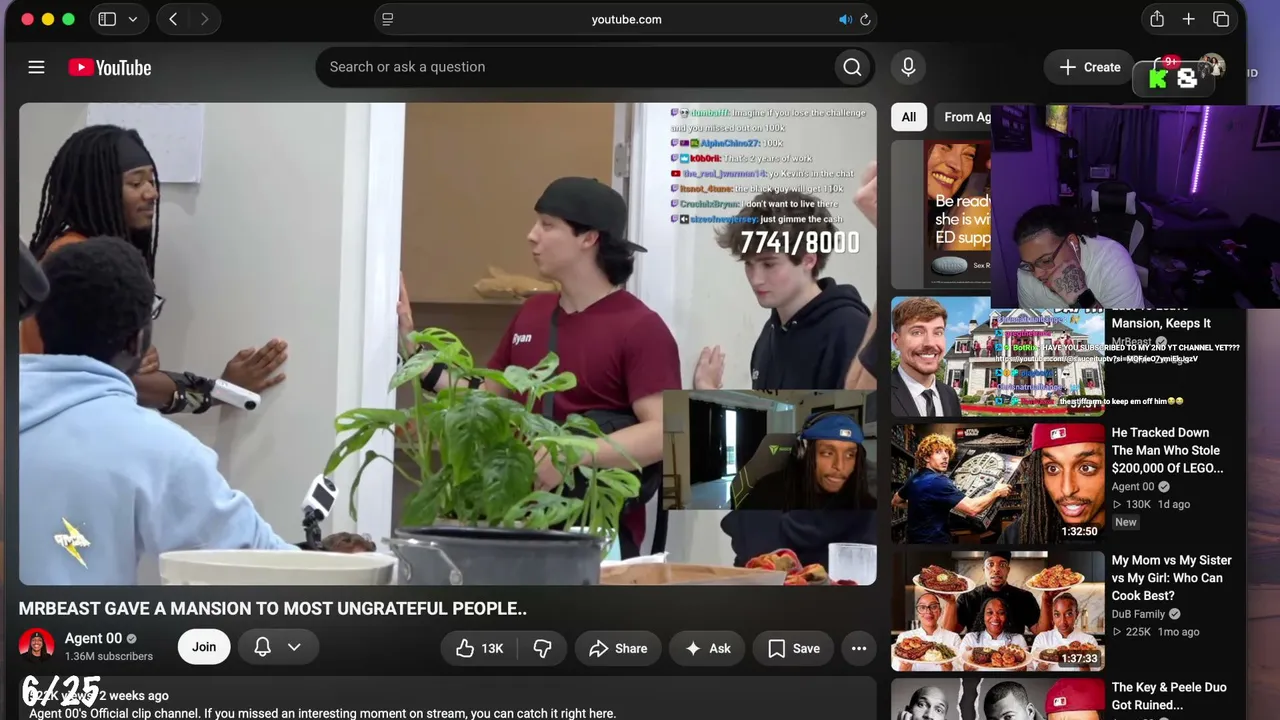Click the "Search or ask a question" field
The image size is (1280, 720).
pos(575,67)
